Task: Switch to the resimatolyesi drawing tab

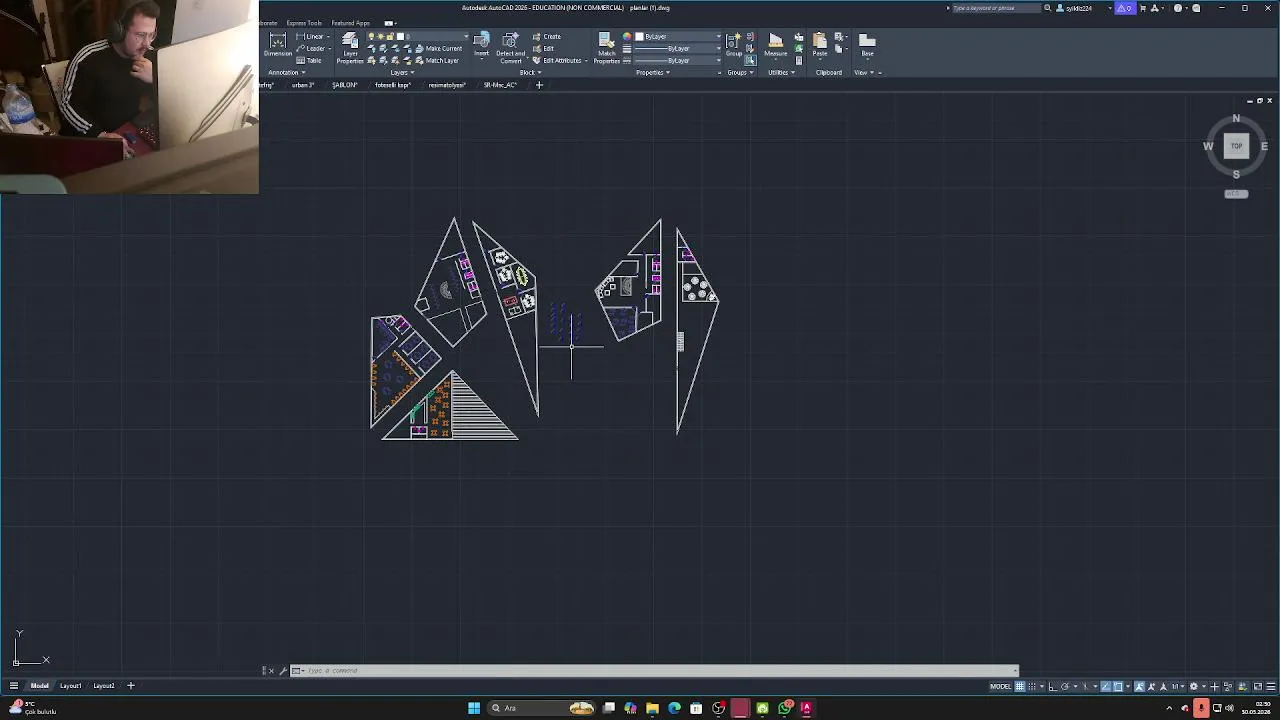Action: pyautogui.click(x=447, y=85)
